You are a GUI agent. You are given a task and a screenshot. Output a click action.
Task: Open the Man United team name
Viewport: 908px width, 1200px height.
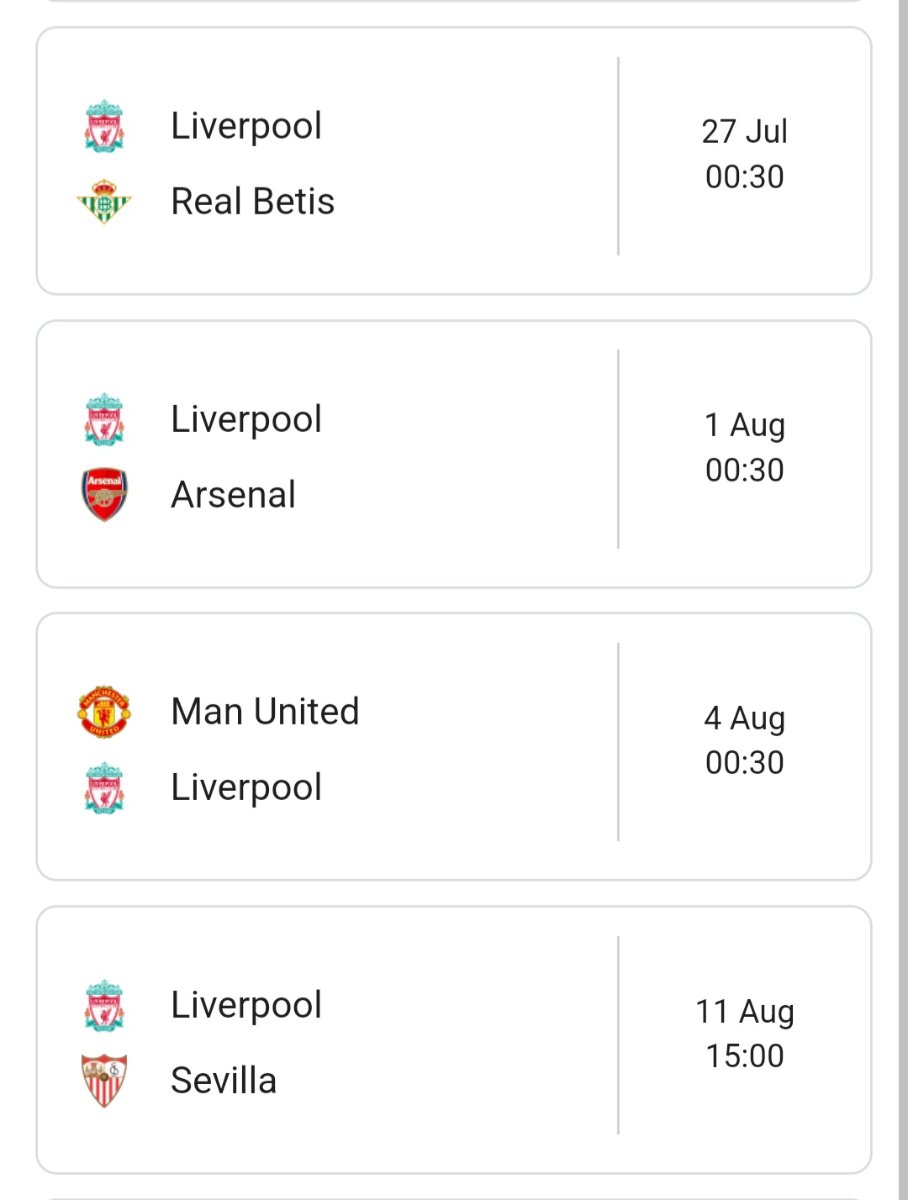(265, 712)
